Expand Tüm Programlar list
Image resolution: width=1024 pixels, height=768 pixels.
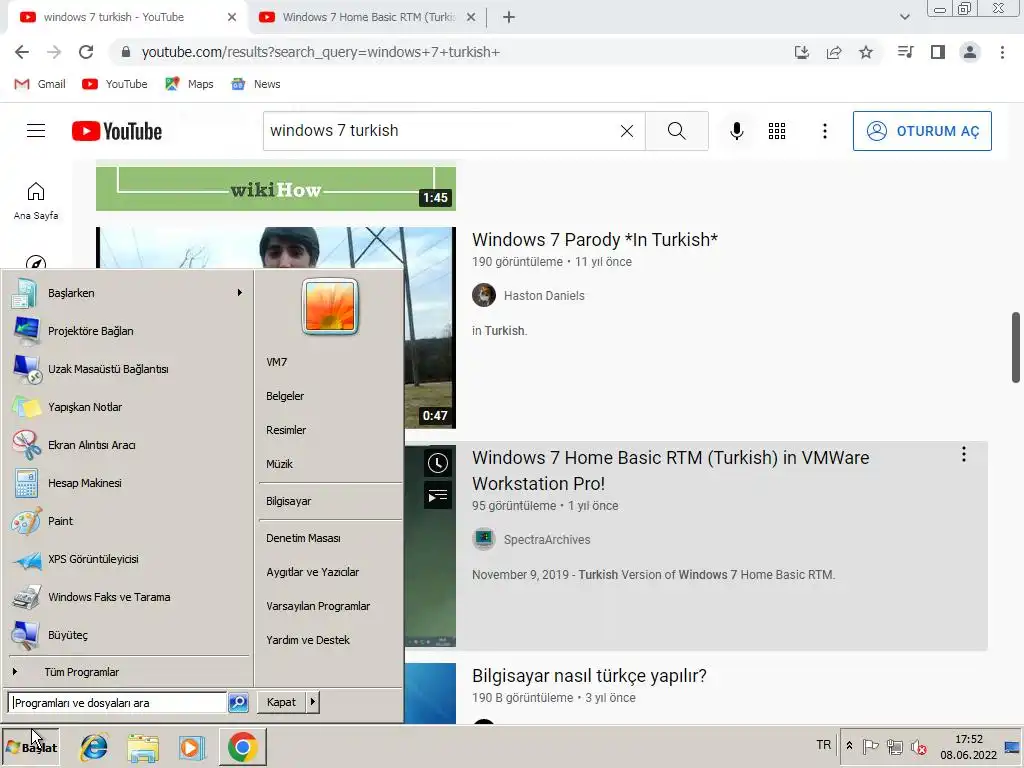click(x=129, y=672)
